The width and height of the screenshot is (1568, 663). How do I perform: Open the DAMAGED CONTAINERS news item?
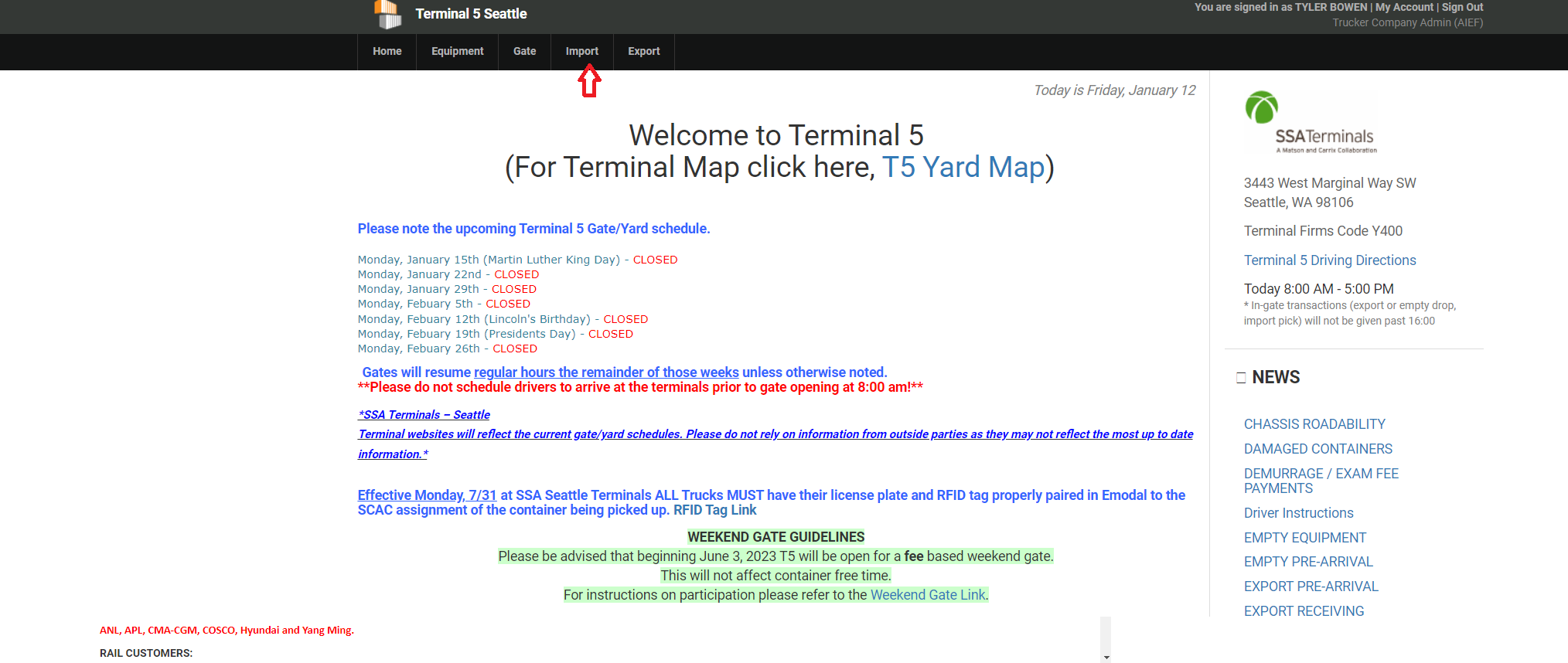pyautogui.click(x=1317, y=449)
